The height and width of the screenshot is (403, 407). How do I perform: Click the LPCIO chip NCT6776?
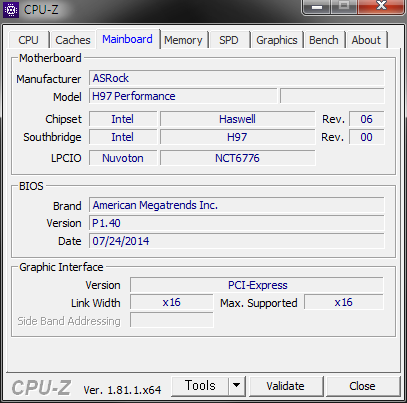(x=237, y=158)
